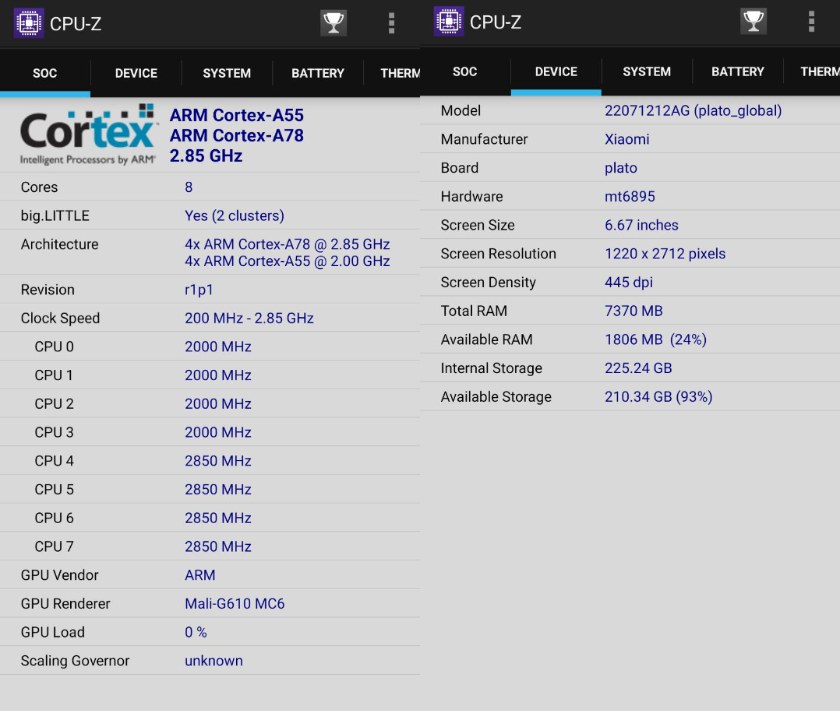Viewport: 840px width, 711px height.
Task: Click the 'ARM Cortex-A78' heading text
Action: tap(237, 136)
